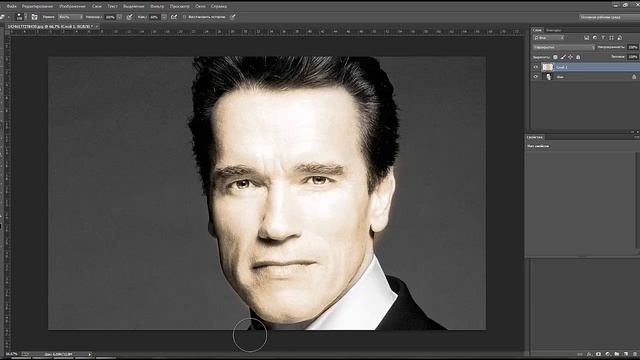Add a layer mask icon
Screen dimensions: 640x360
pos(598,354)
